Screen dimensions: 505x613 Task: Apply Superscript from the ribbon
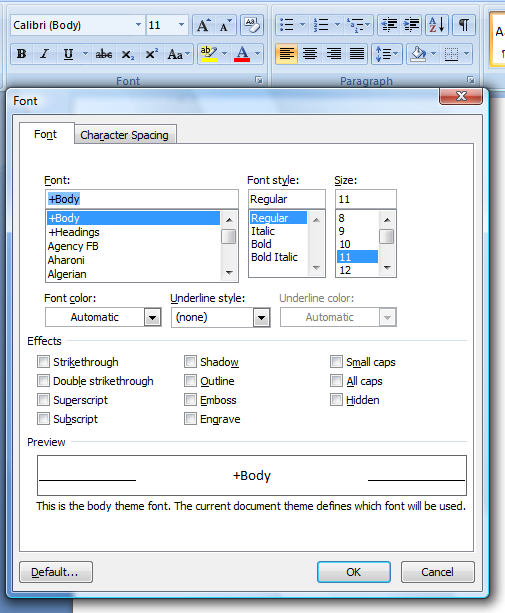[x=151, y=54]
